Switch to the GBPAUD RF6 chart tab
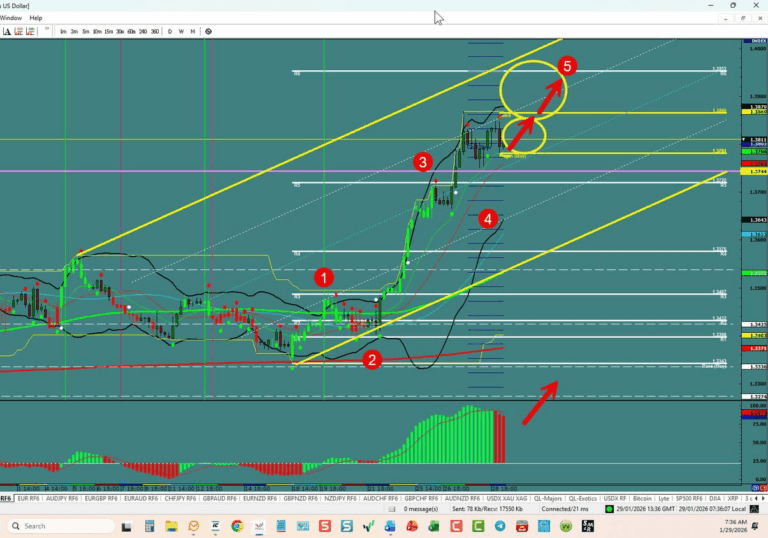The image size is (768, 538). tap(220, 498)
